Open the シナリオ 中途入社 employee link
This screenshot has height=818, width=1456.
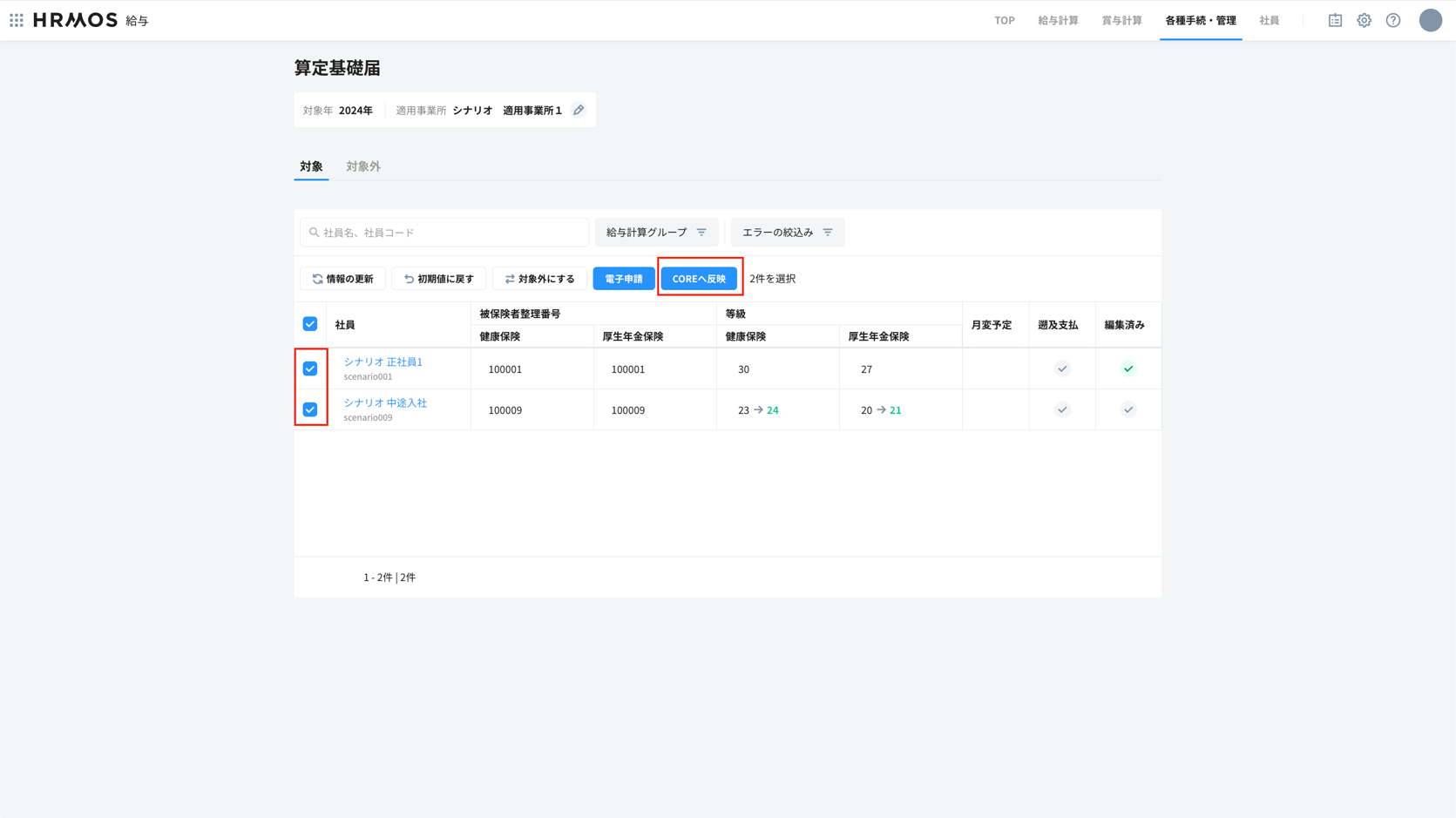pyautogui.click(x=385, y=402)
